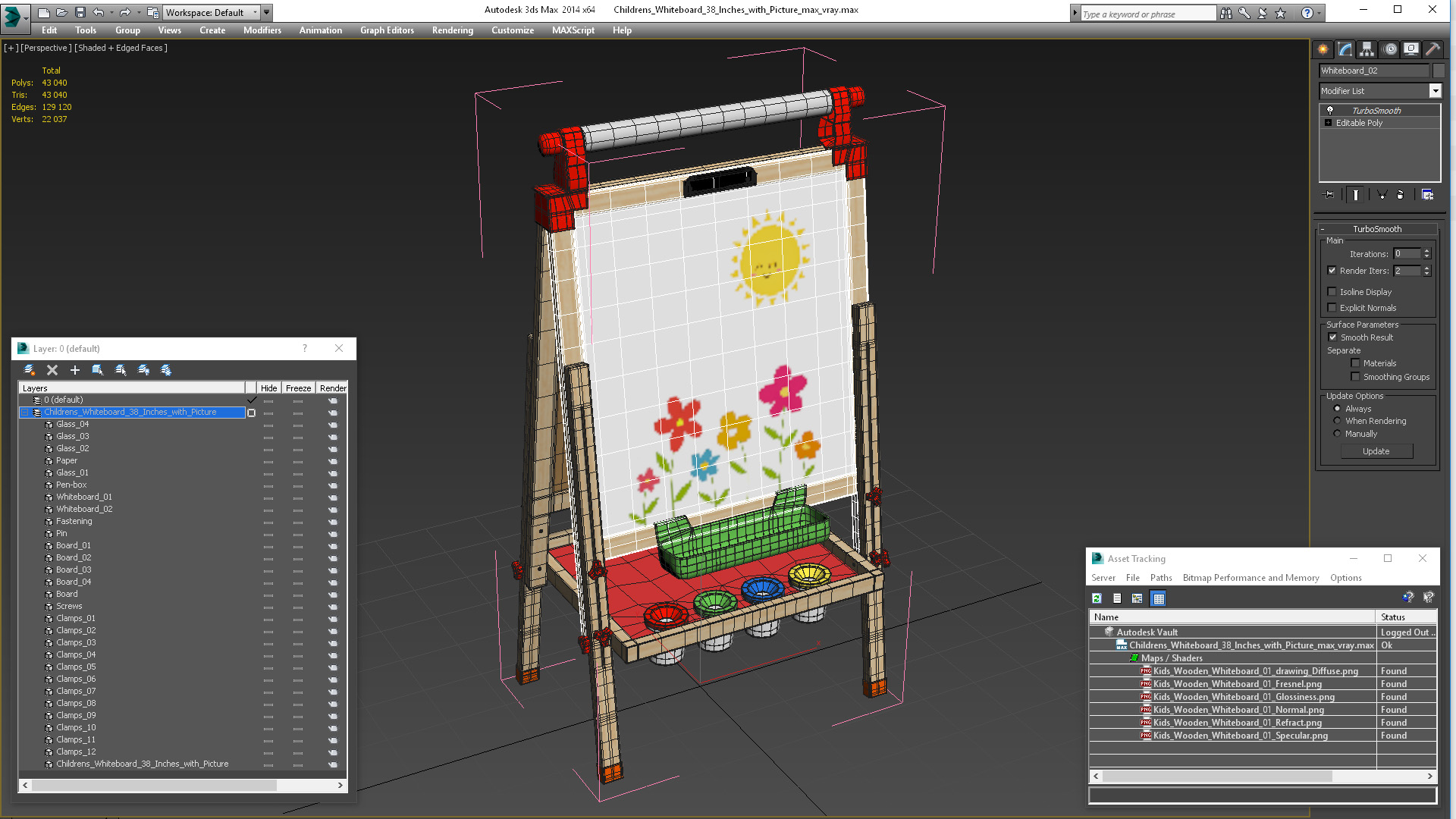
Task: Click Make Unique modifier icon
Action: tap(1382, 195)
